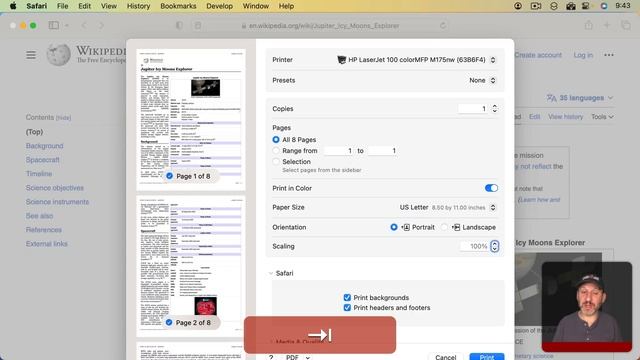The height and width of the screenshot is (360, 640).
Task: Expand the 35 languages dropdown
Action: click(x=580, y=98)
